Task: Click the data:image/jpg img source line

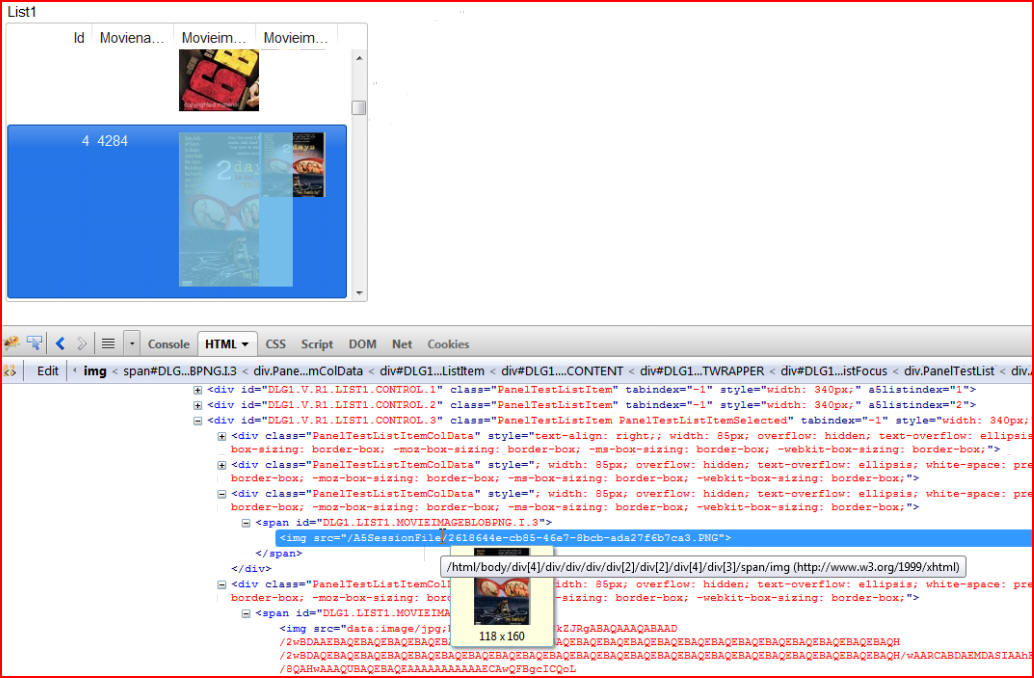Action: tap(479, 629)
